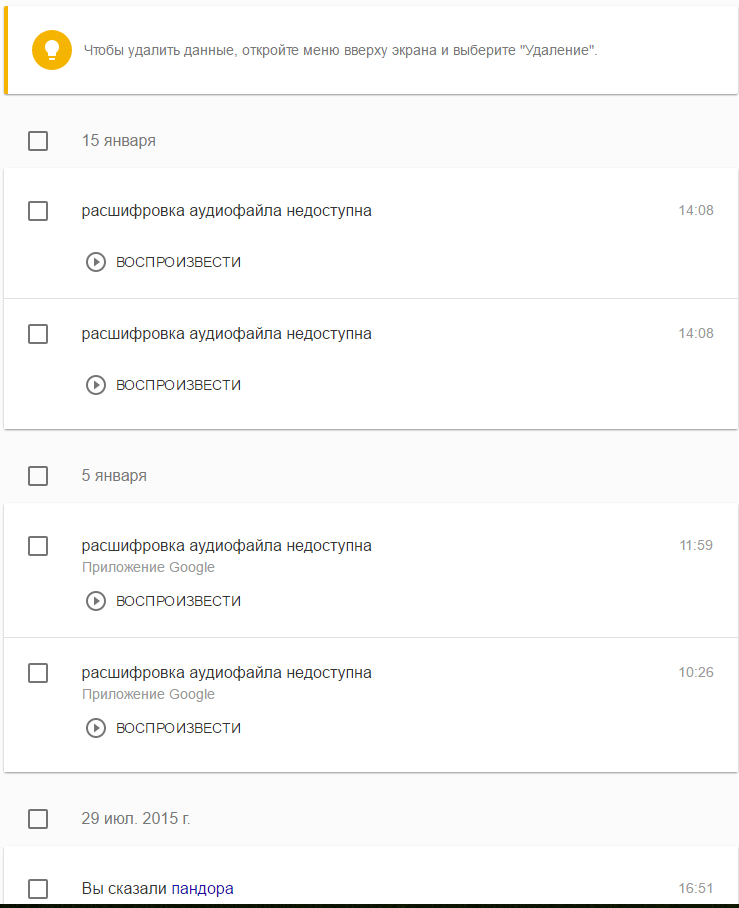Click the 5 января date header

(114, 476)
